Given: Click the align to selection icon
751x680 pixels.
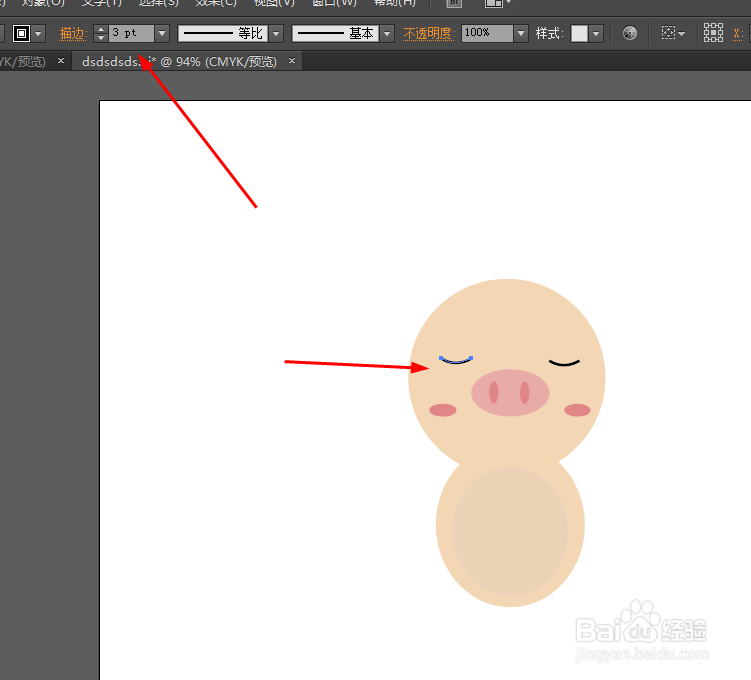Looking at the screenshot, I should 668,33.
